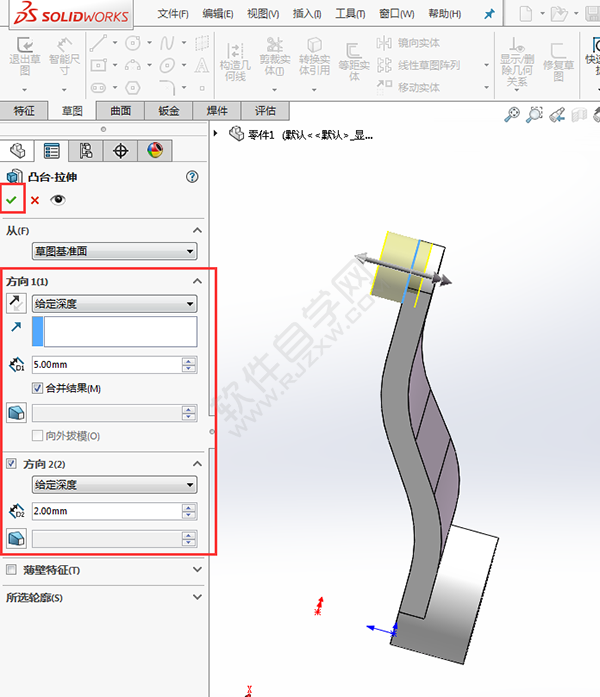Image resolution: width=600 pixels, height=697 pixels.
Task: Click Display/Delete Relations (显示/删除几何关系)
Action: [x=516, y=62]
